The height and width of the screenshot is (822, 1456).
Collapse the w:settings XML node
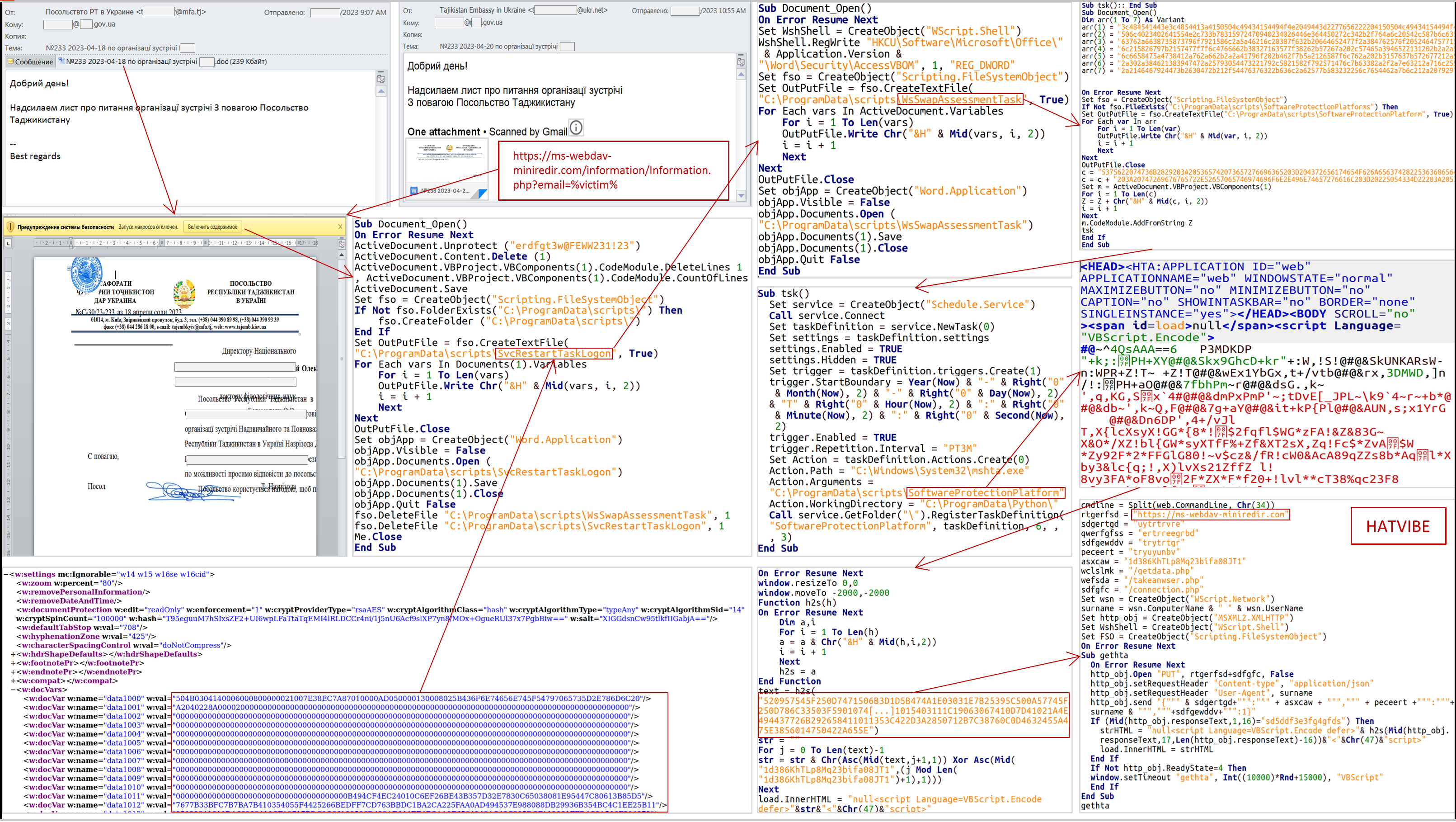point(5,574)
